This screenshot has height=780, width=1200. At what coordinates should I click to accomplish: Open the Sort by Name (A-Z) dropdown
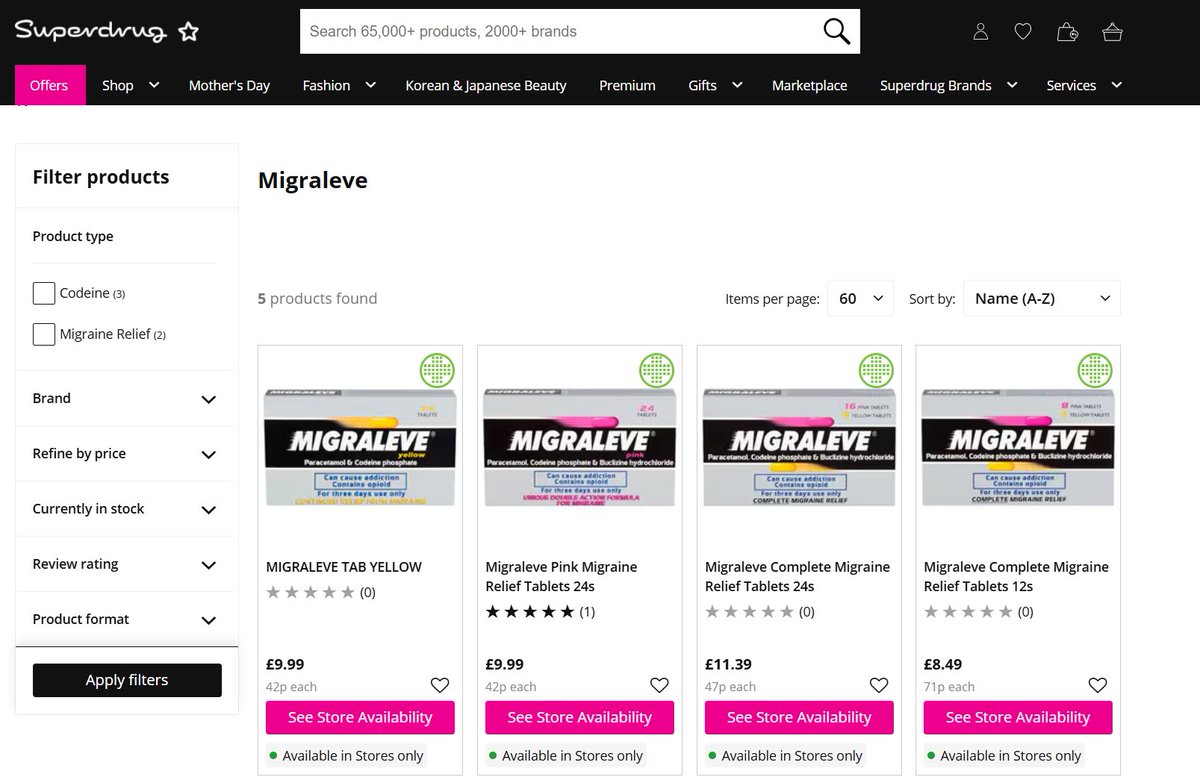[x=1042, y=298]
